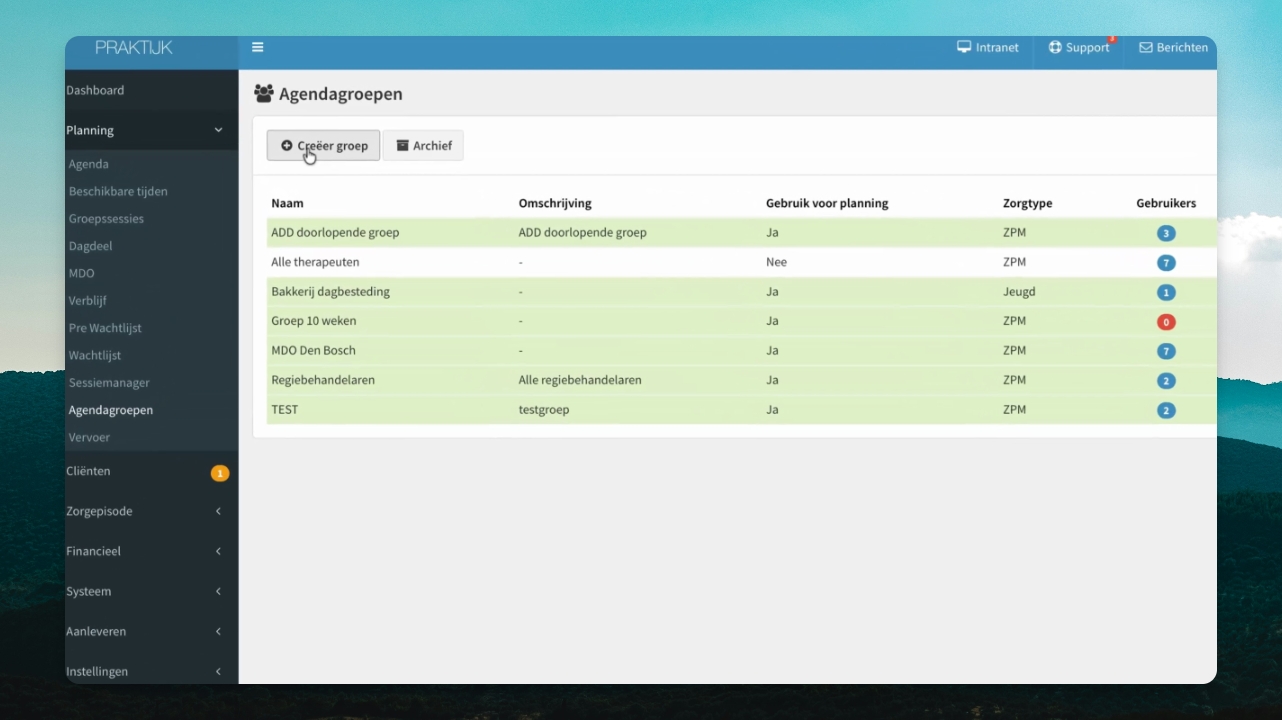Open the Archief button
1282x720 pixels.
coord(423,145)
